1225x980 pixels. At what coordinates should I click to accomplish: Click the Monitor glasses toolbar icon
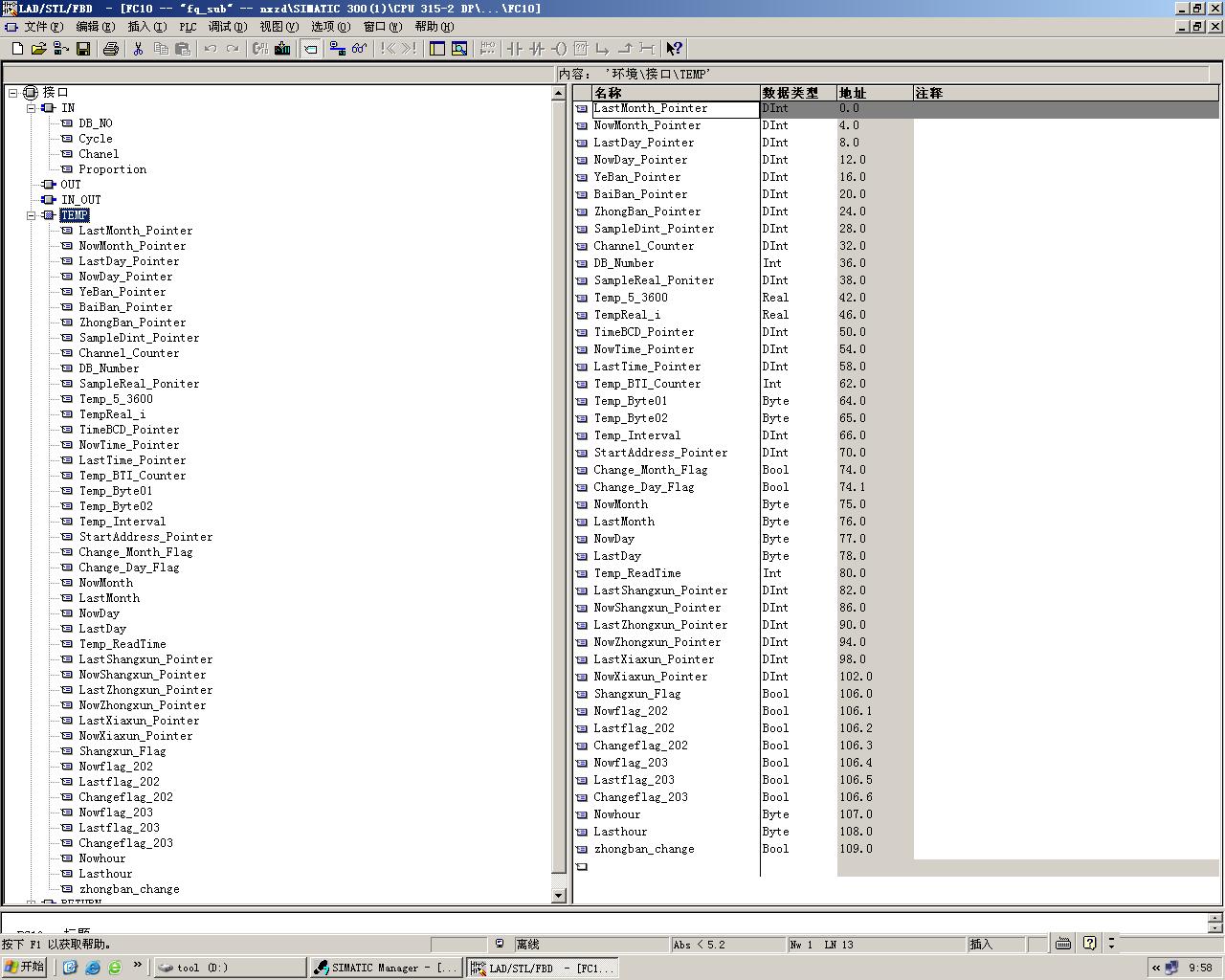(359, 49)
